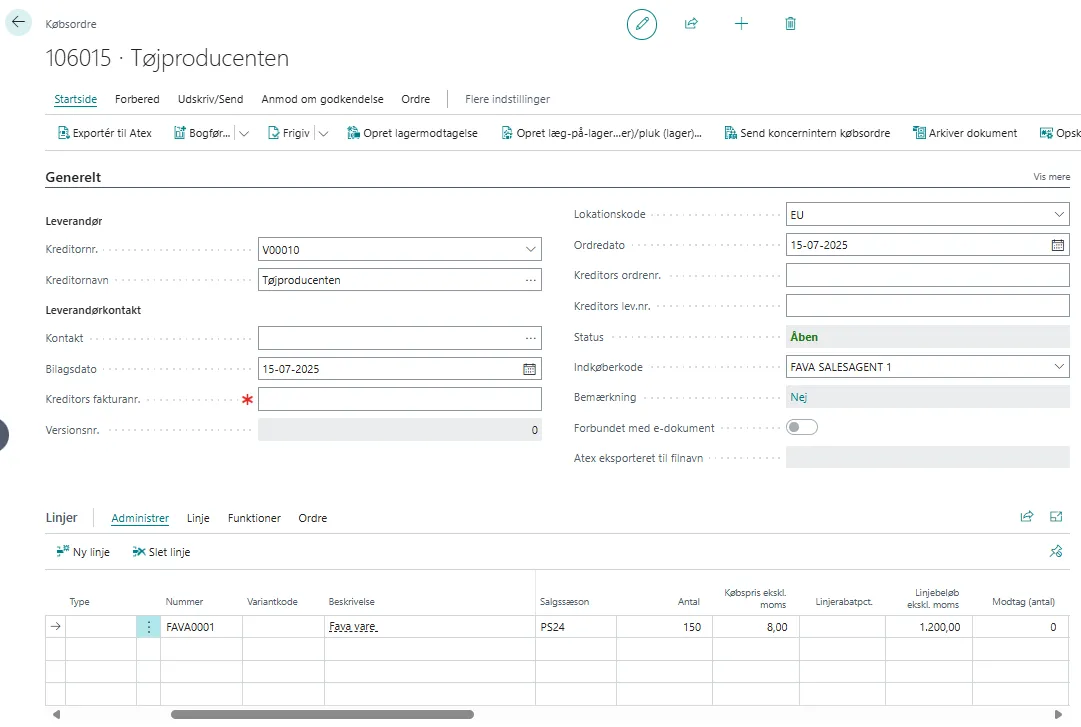Open the Udskriv/Send menu
1081x727 pixels.
(x=210, y=99)
